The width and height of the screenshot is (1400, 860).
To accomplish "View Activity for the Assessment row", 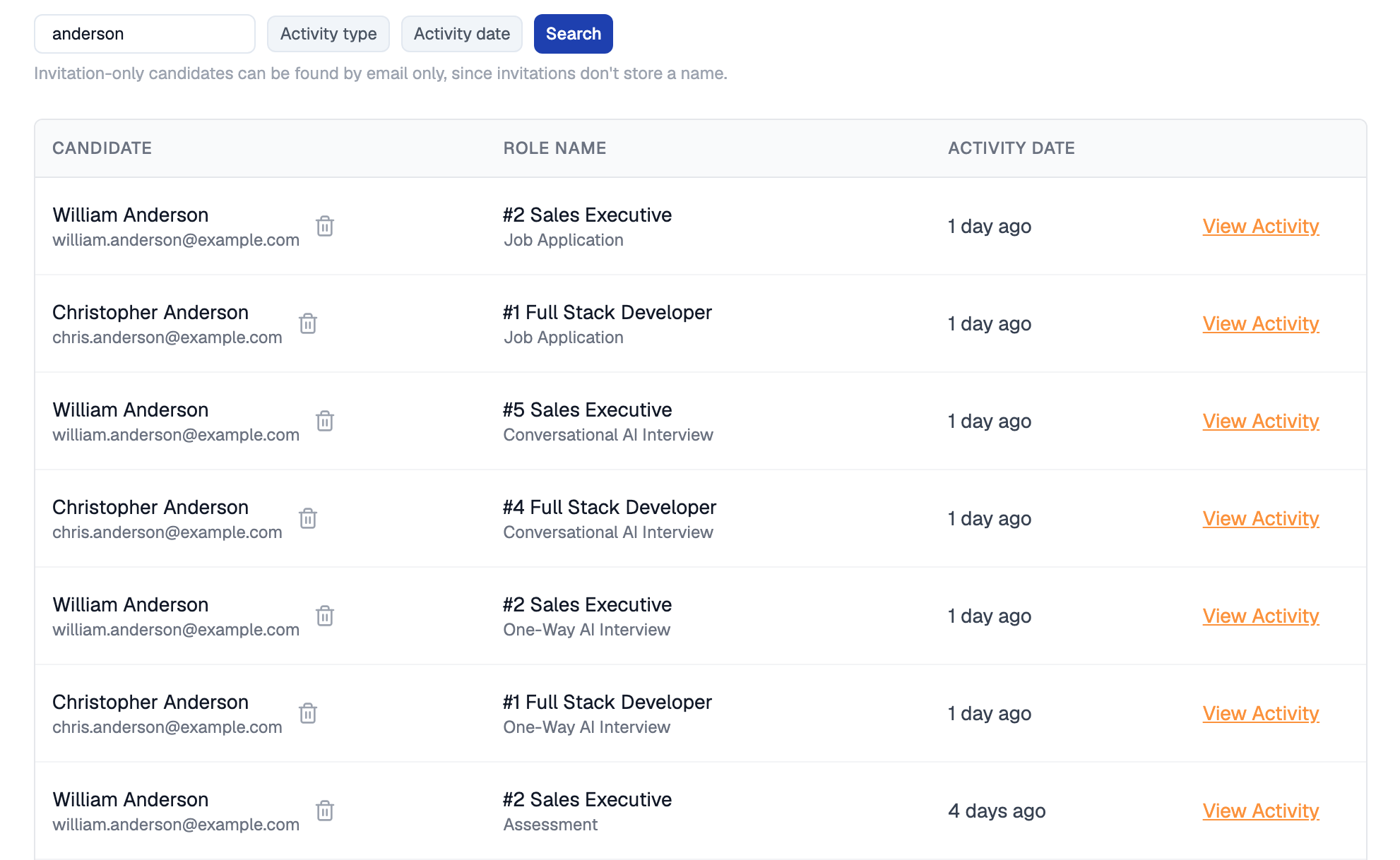I will (x=1261, y=811).
